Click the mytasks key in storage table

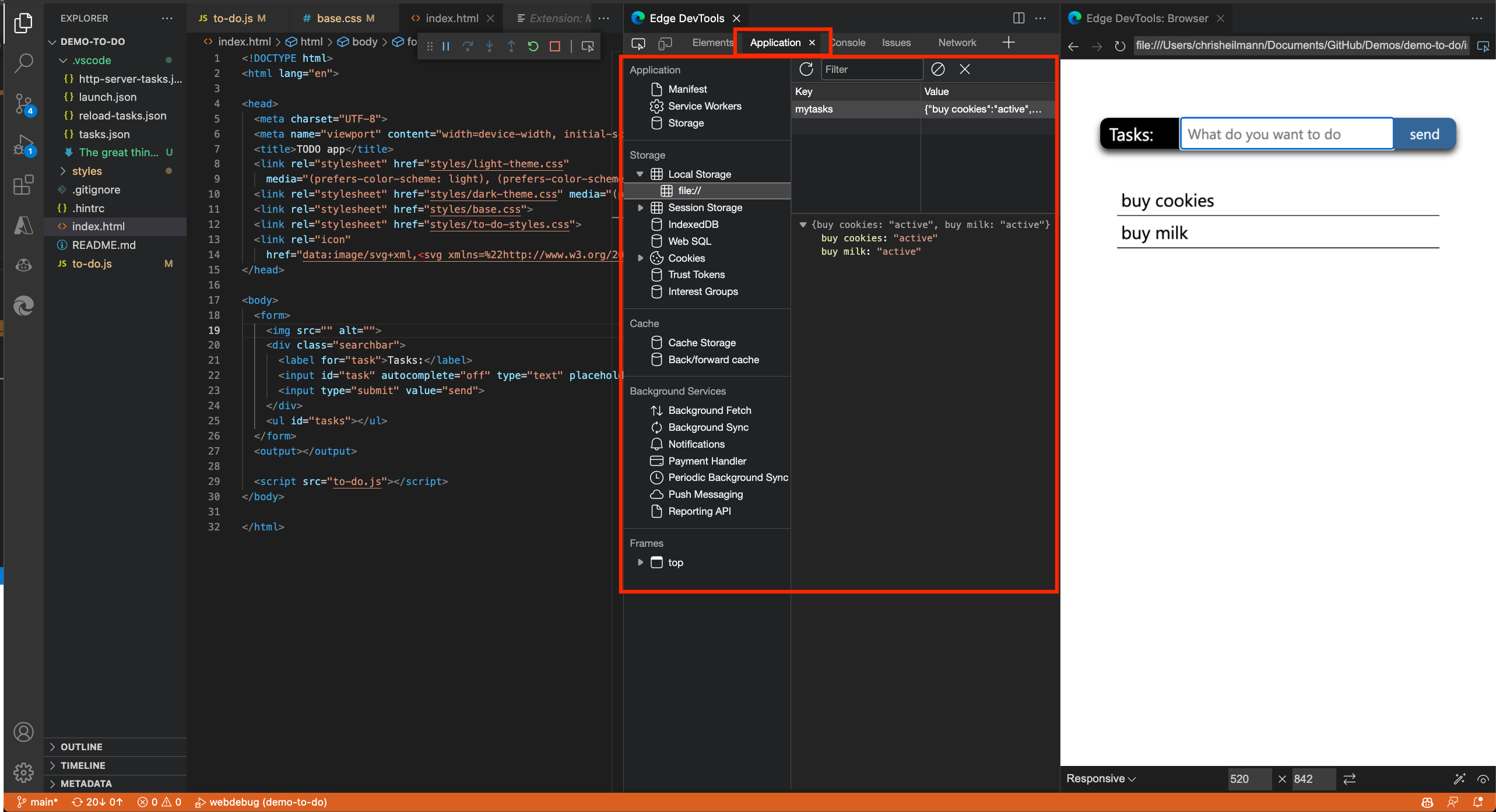point(814,109)
